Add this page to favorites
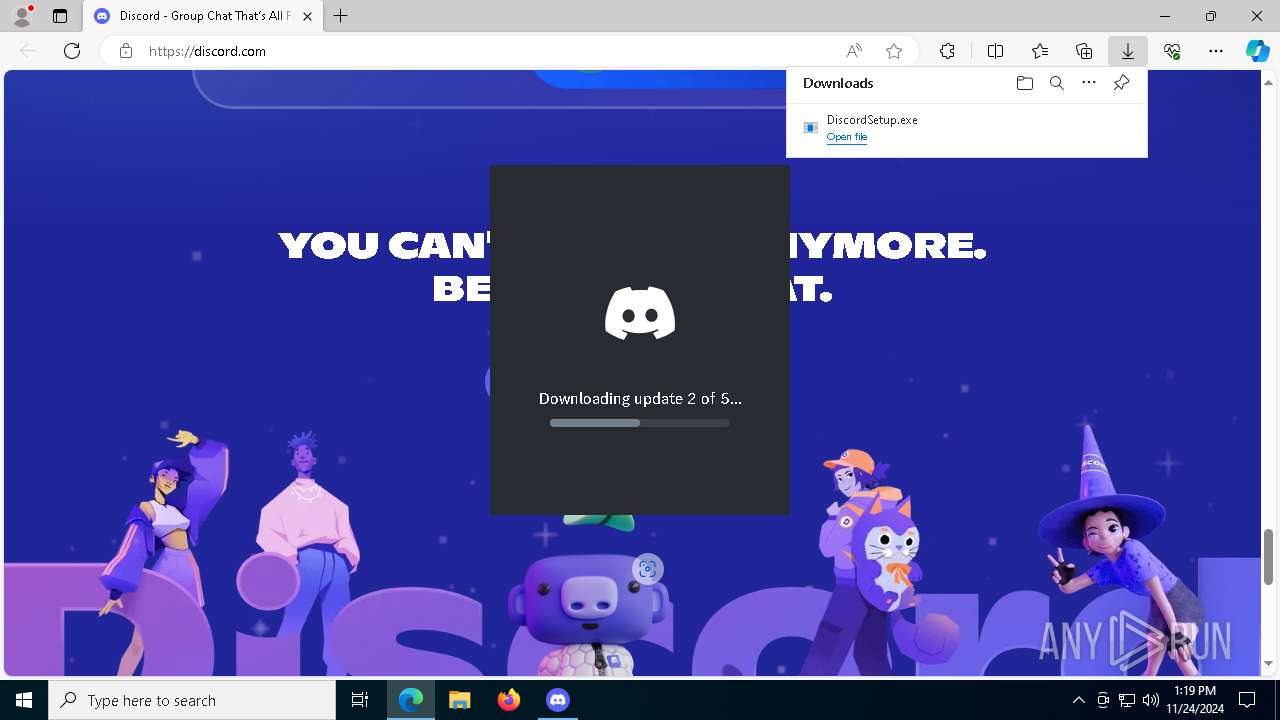1280x720 pixels. [894, 51]
